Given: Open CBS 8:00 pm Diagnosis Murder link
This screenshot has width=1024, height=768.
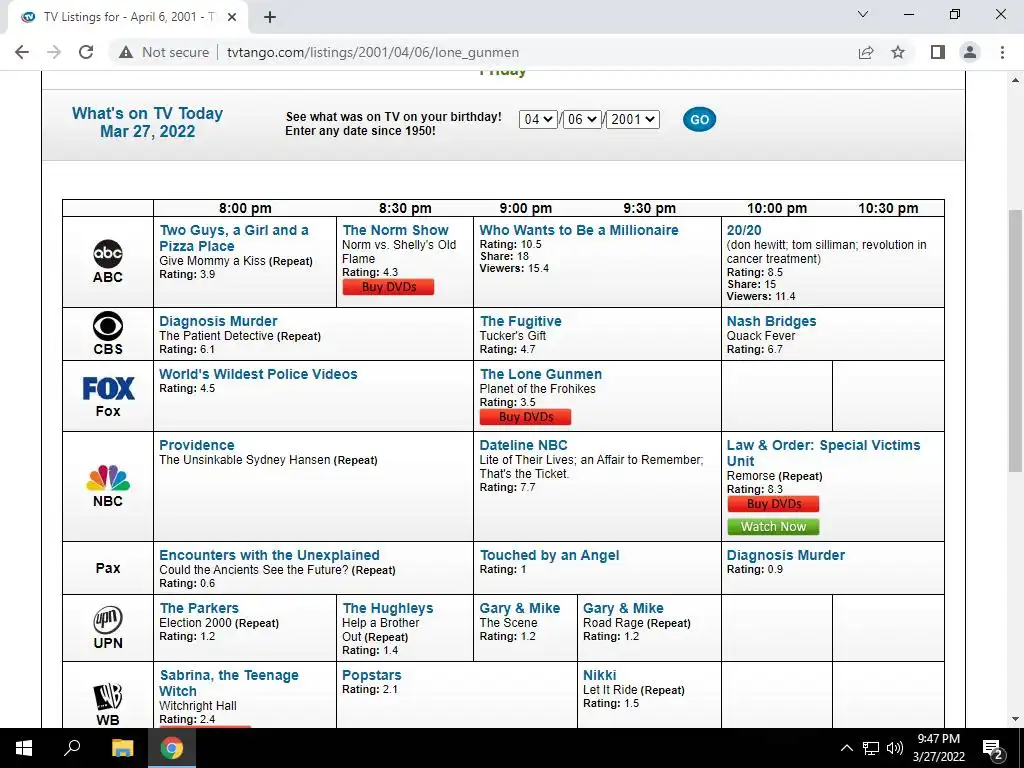Looking at the screenshot, I should (218, 321).
